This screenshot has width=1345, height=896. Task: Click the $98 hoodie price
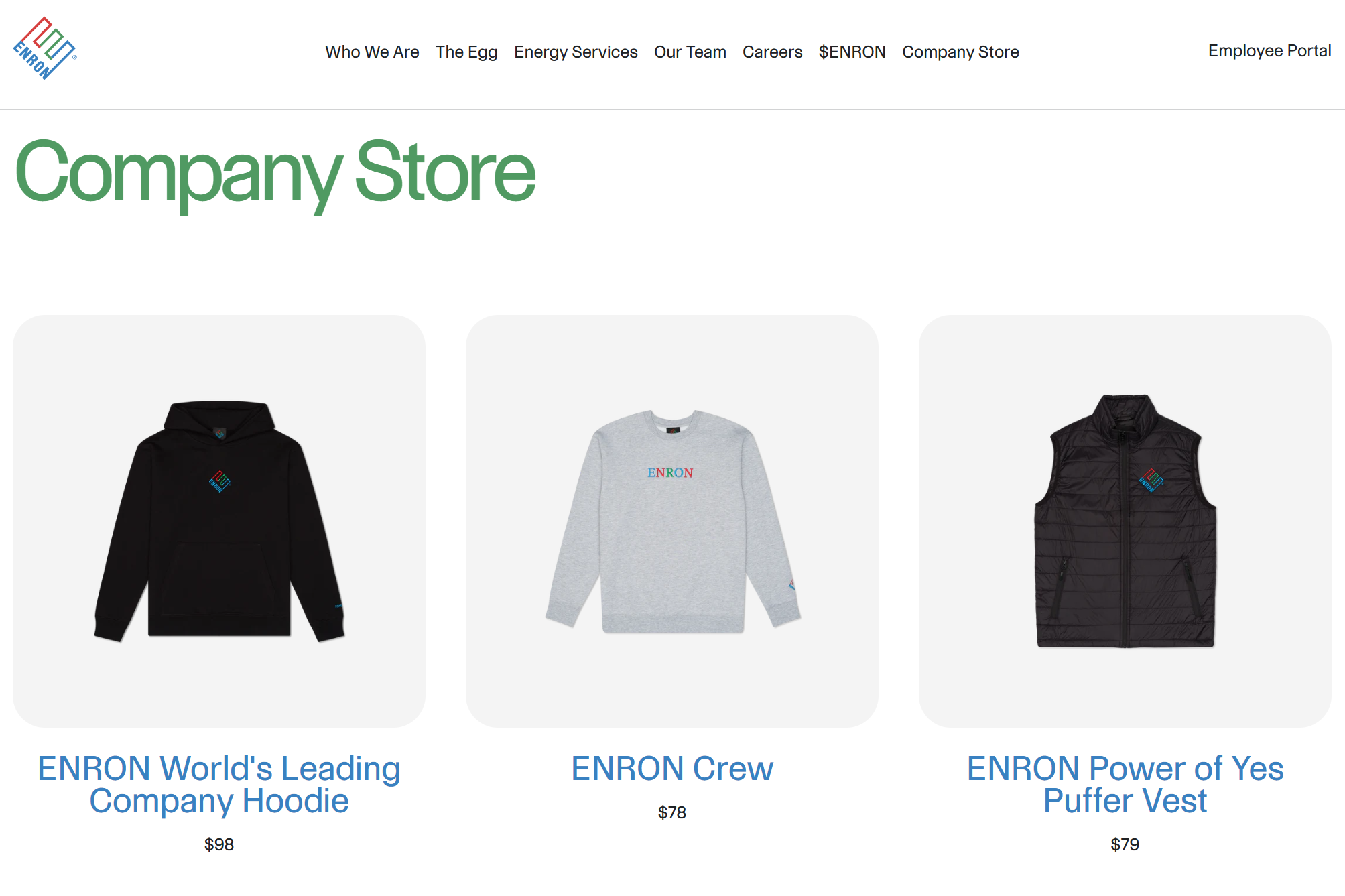coord(219,844)
